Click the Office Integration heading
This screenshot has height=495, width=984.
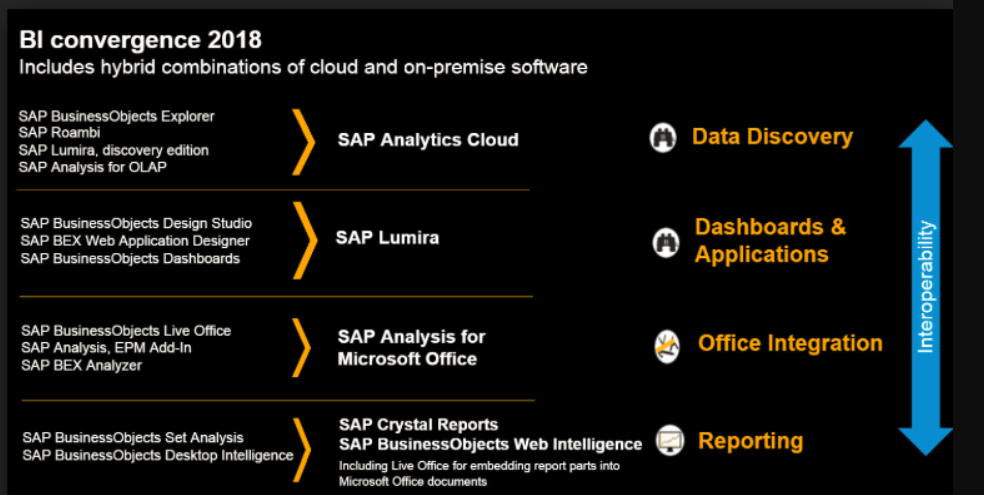coord(790,344)
